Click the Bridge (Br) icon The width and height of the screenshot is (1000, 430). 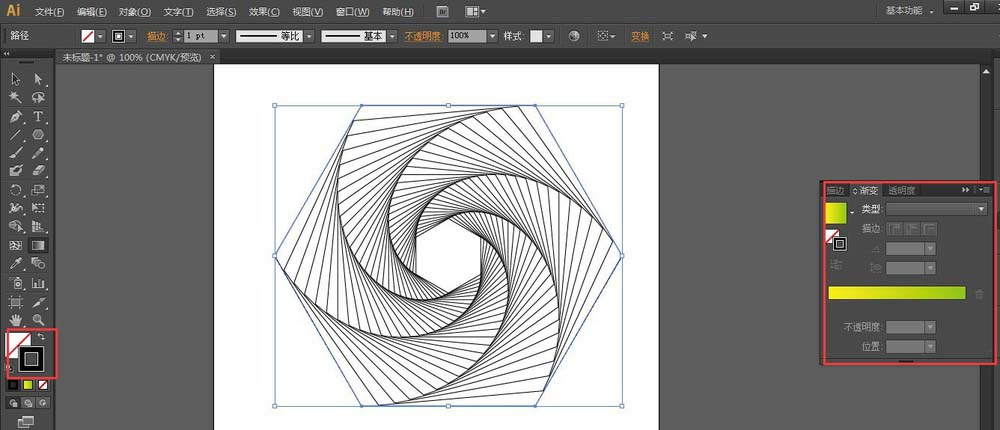coord(443,11)
